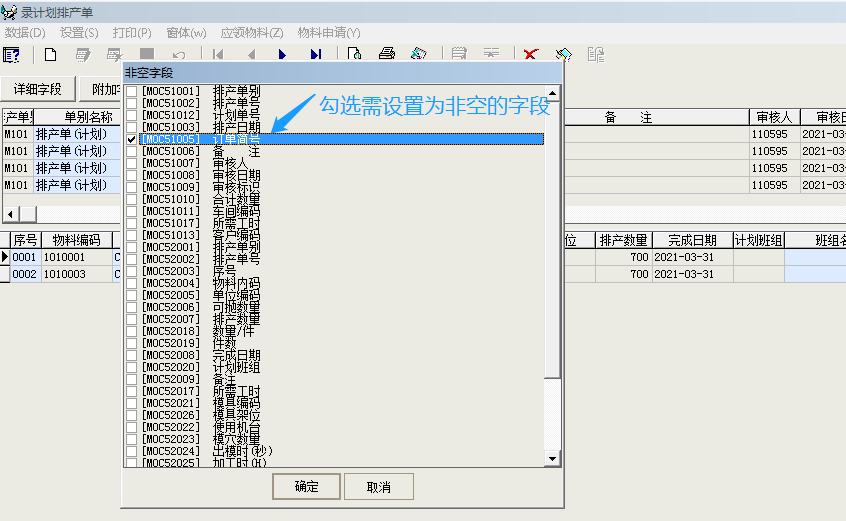Image resolution: width=846 pixels, height=521 pixels.
Task: Click the print preview toolbar icon
Action: pyautogui.click(x=354, y=54)
